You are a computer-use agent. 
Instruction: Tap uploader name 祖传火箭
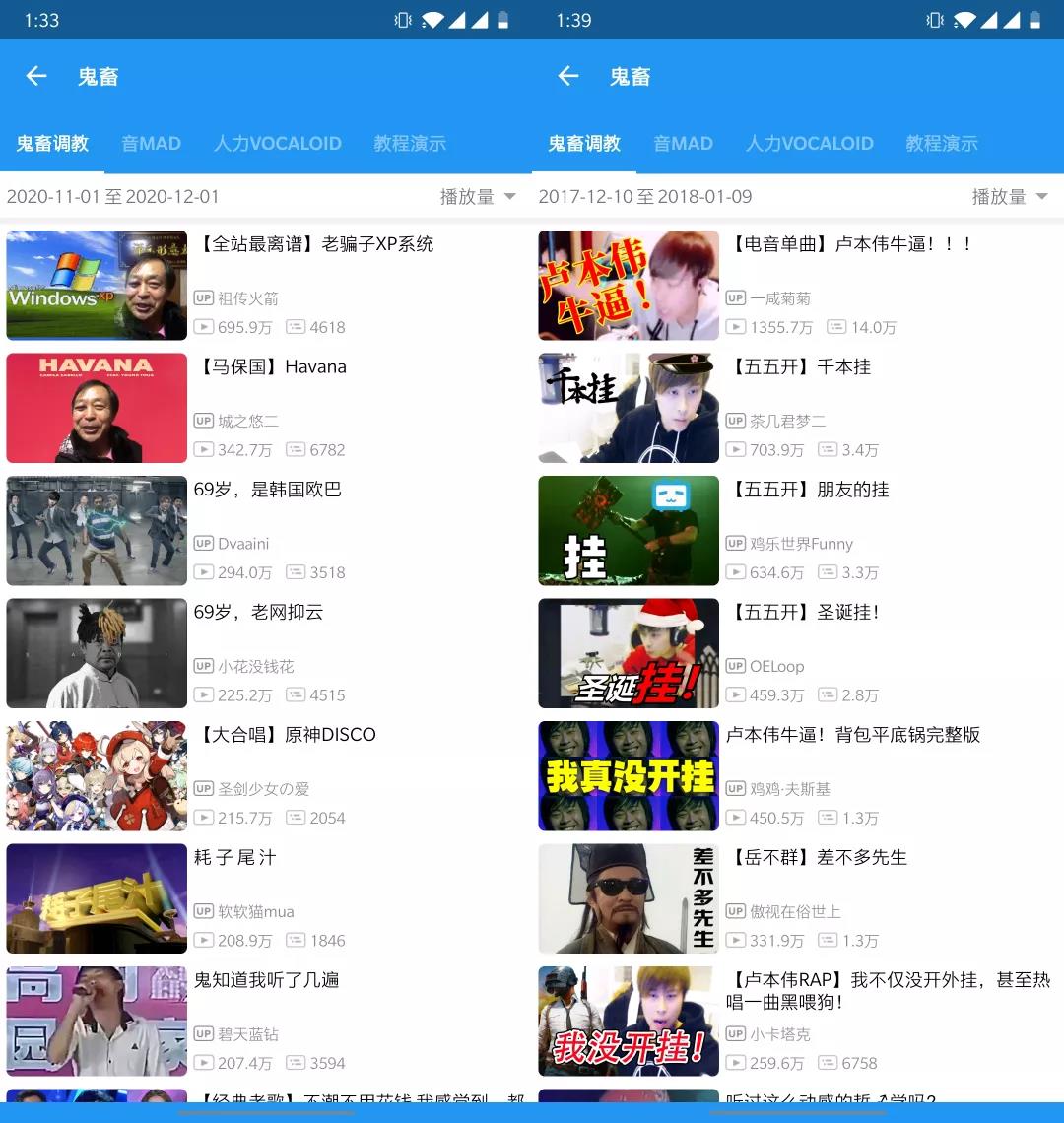pyautogui.click(x=248, y=298)
